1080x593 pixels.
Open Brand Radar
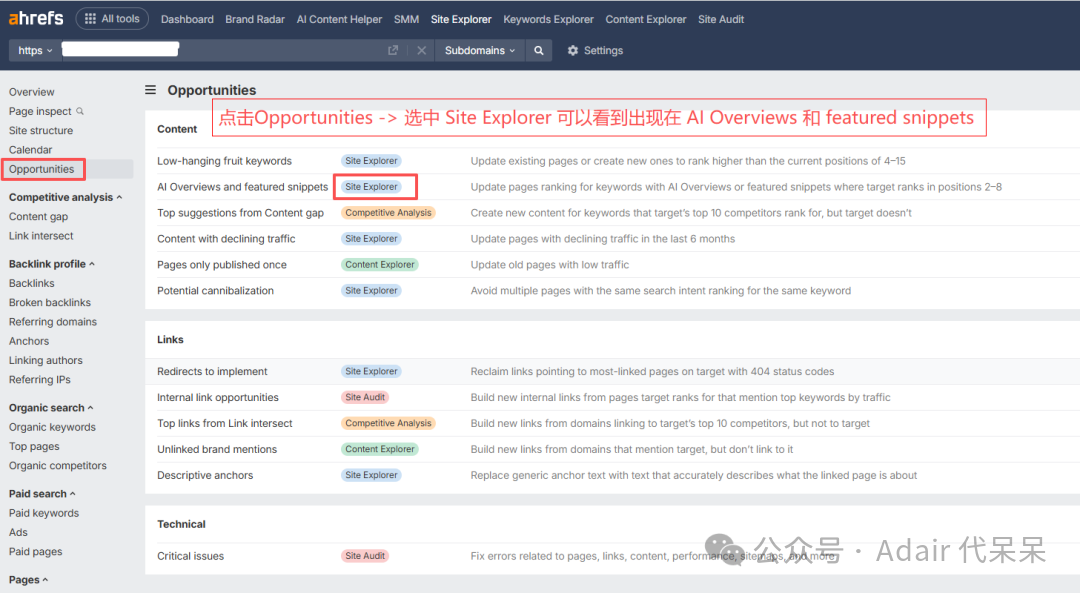(255, 19)
